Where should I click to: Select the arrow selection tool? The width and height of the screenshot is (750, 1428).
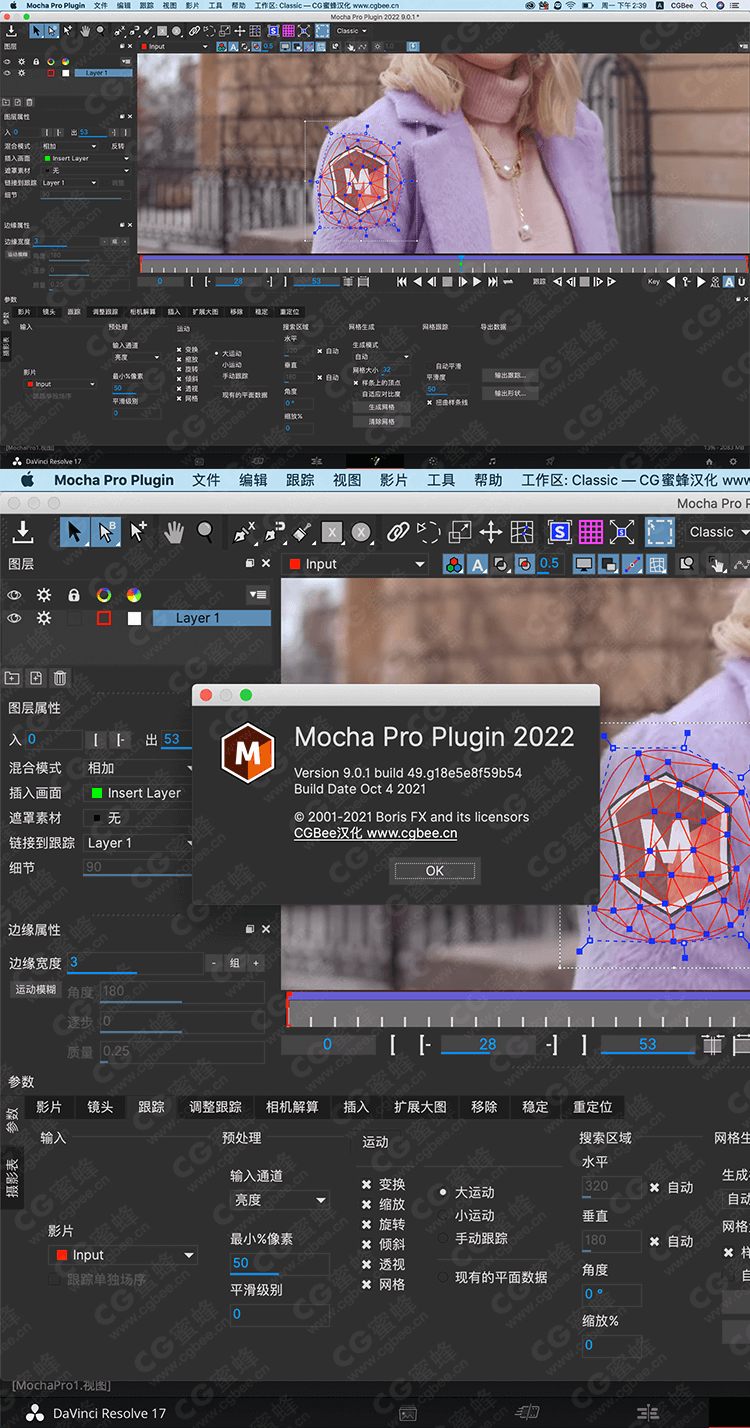point(74,532)
